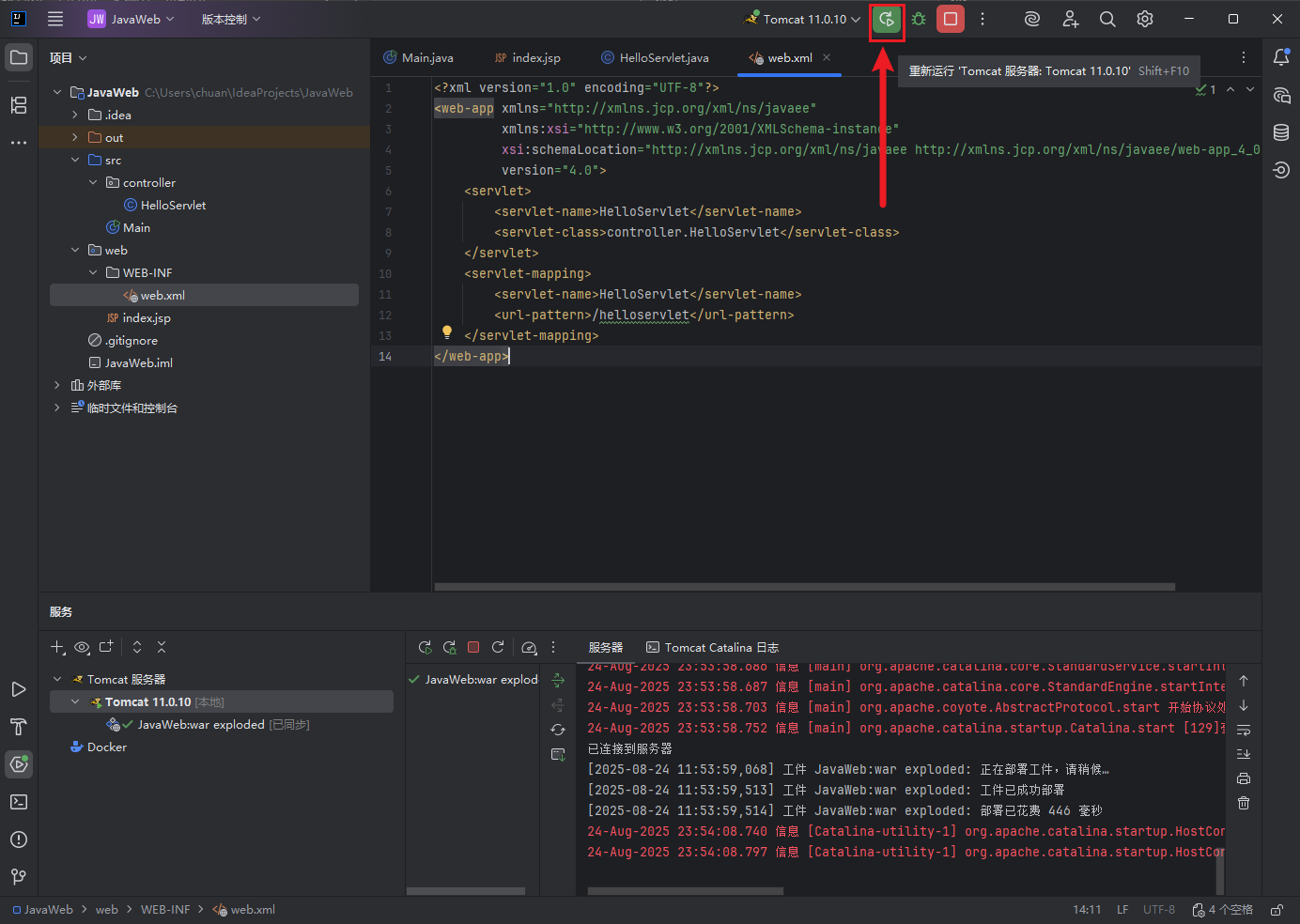Open the Problems tool window icon
Viewport: 1300px width, 924px height.
click(19, 839)
